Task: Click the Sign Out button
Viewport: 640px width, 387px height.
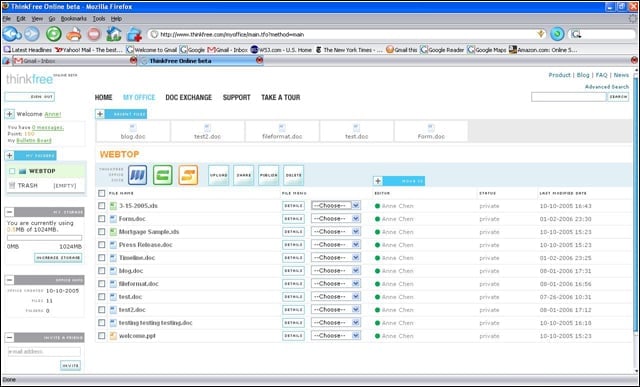Action: click(x=29, y=97)
